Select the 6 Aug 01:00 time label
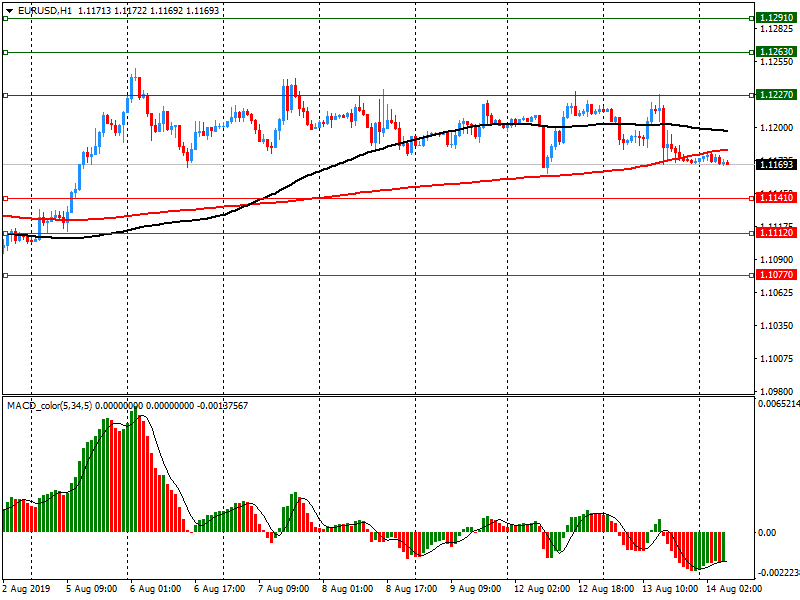Viewport: 800px width, 600px height. pos(155,589)
